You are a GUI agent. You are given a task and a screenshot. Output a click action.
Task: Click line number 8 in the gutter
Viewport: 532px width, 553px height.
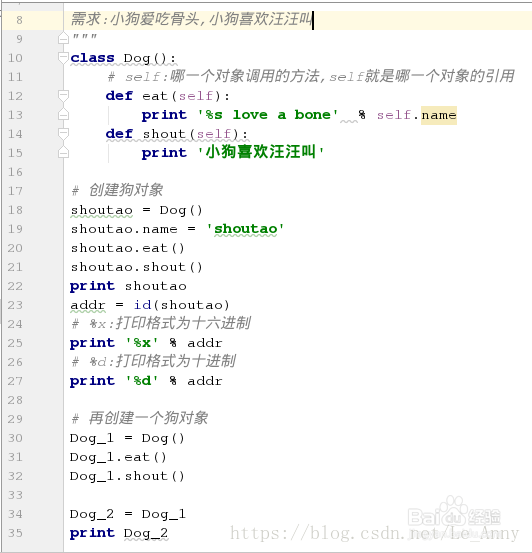pos(19,20)
